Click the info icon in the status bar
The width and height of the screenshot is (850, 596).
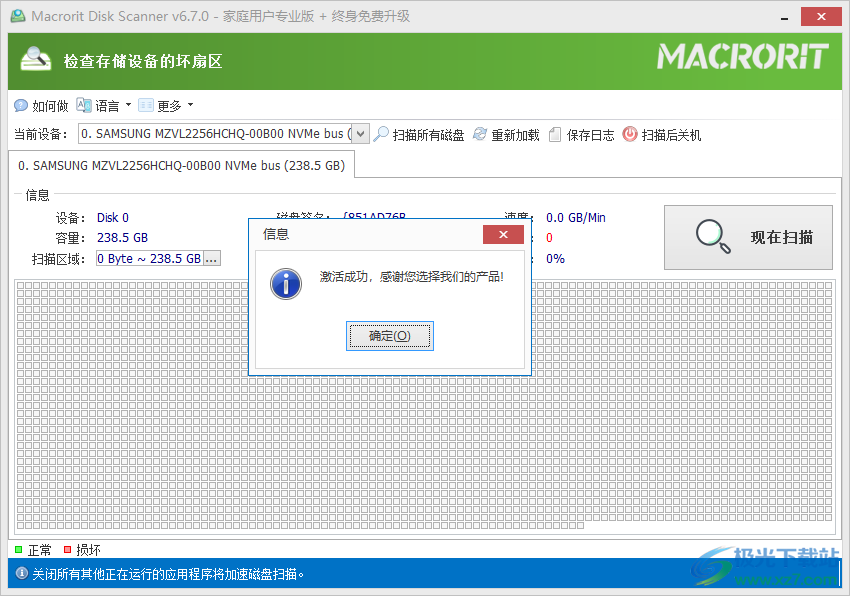click(21, 573)
